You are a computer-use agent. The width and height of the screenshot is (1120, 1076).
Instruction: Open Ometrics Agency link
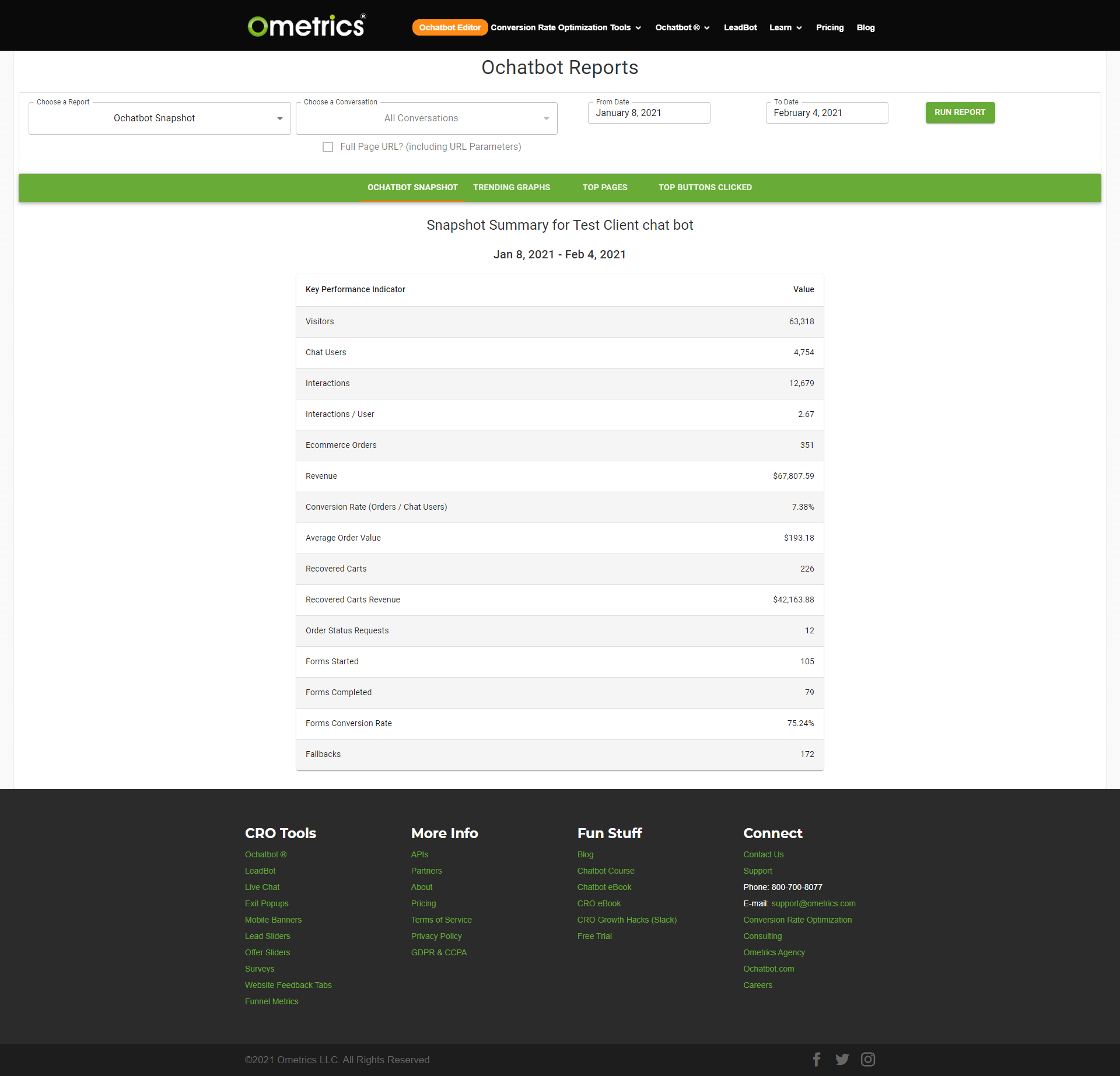773,952
